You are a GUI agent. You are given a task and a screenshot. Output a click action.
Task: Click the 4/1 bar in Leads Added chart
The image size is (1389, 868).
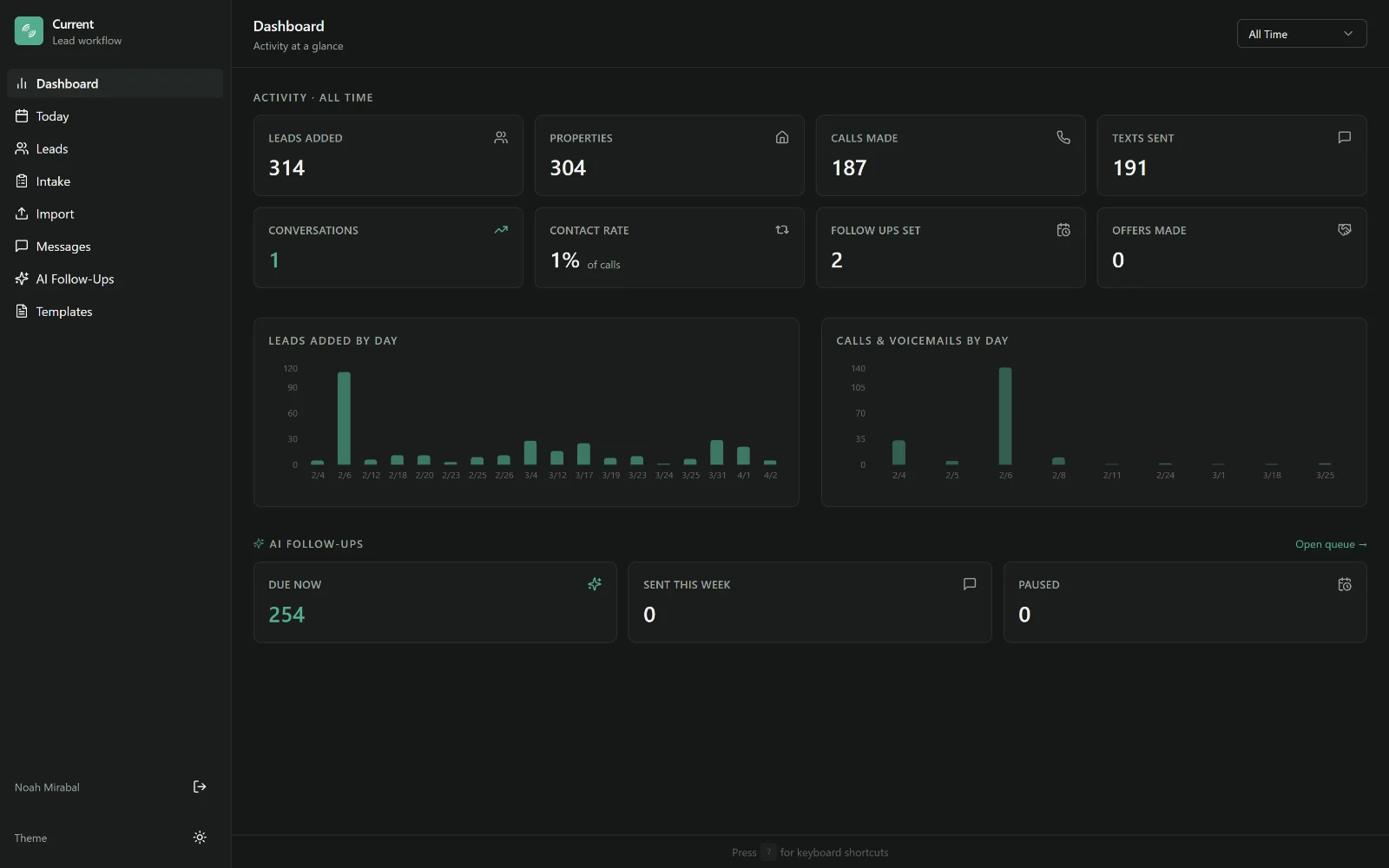[x=743, y=456]
